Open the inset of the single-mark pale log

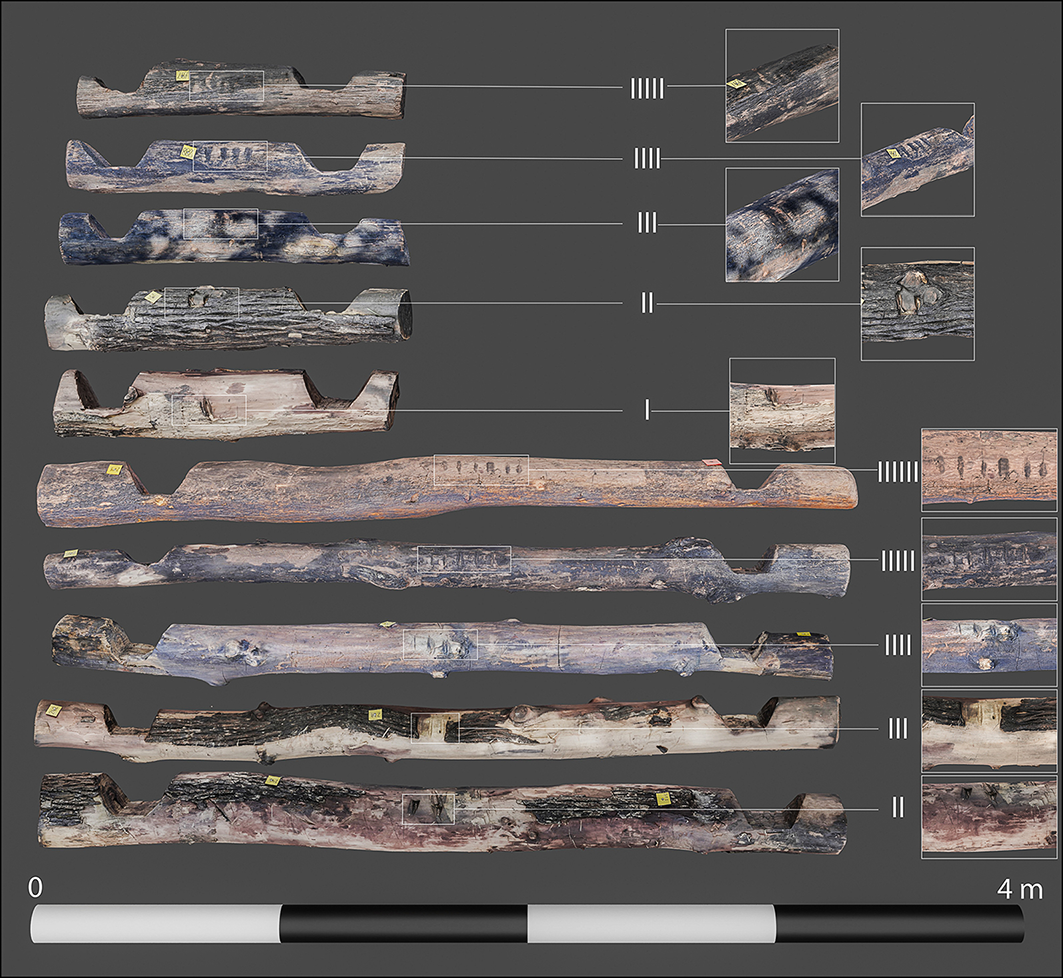pyautogui.click(x=782, y=411)
